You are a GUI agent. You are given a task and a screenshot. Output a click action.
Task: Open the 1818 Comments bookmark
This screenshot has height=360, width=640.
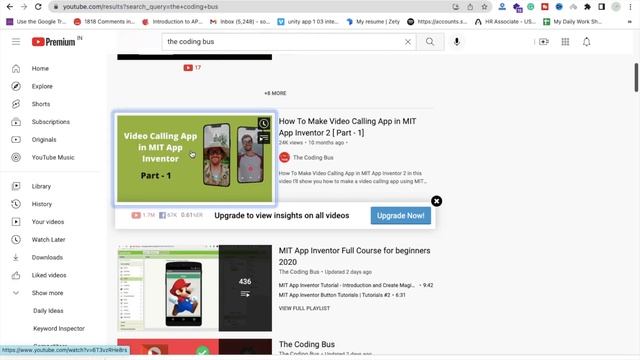coord(104,22)
